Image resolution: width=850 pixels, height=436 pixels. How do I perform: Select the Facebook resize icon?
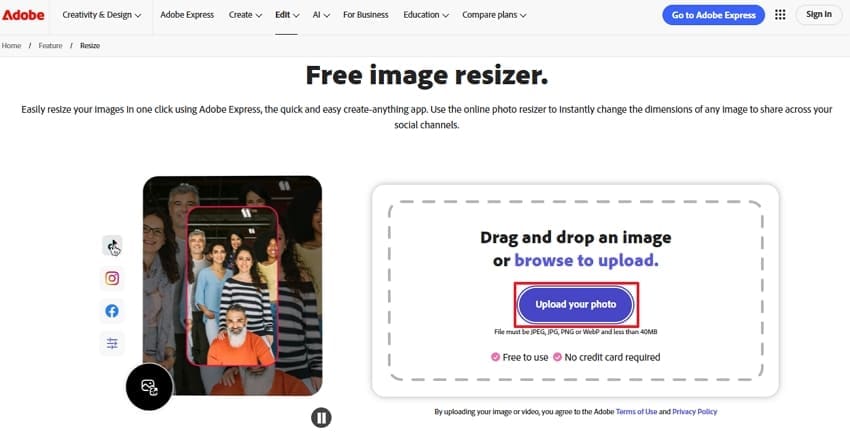112,311
